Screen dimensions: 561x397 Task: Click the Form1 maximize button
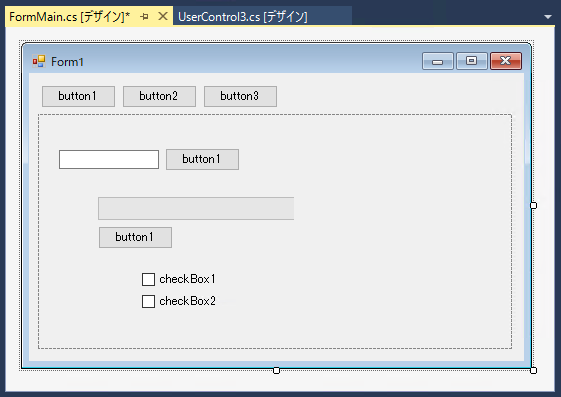472,61
